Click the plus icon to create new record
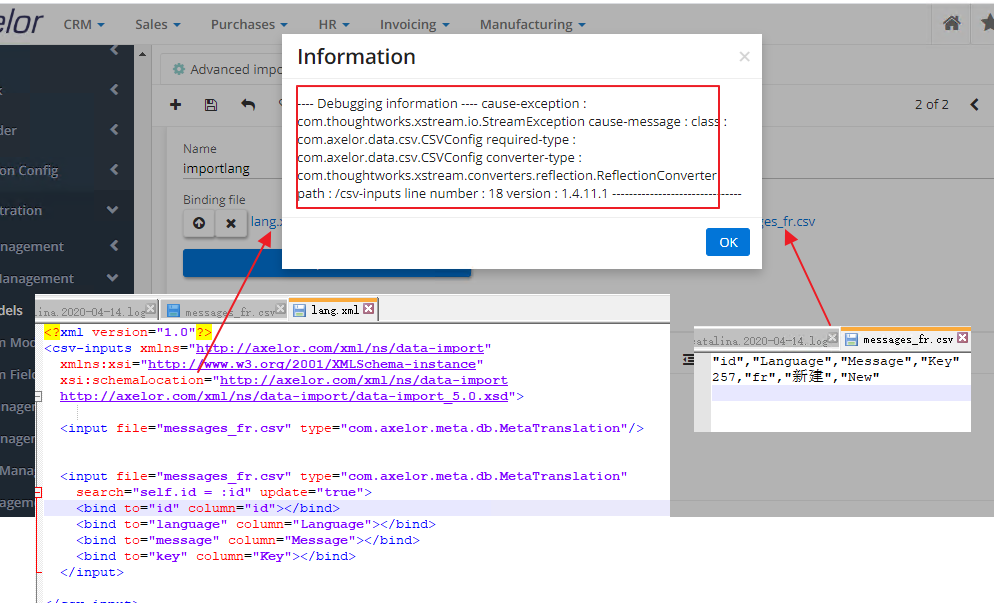Viewport: 994px width, 603px height. (176, 105)
